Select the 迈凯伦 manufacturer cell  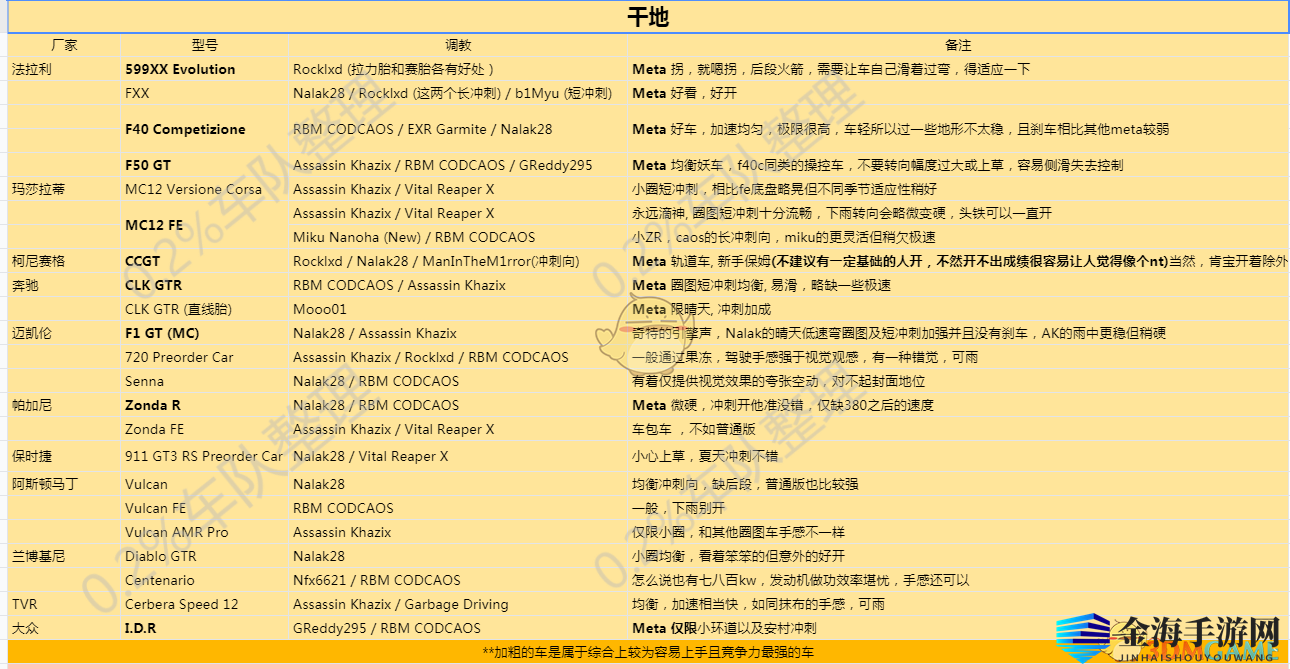(64, 333)
